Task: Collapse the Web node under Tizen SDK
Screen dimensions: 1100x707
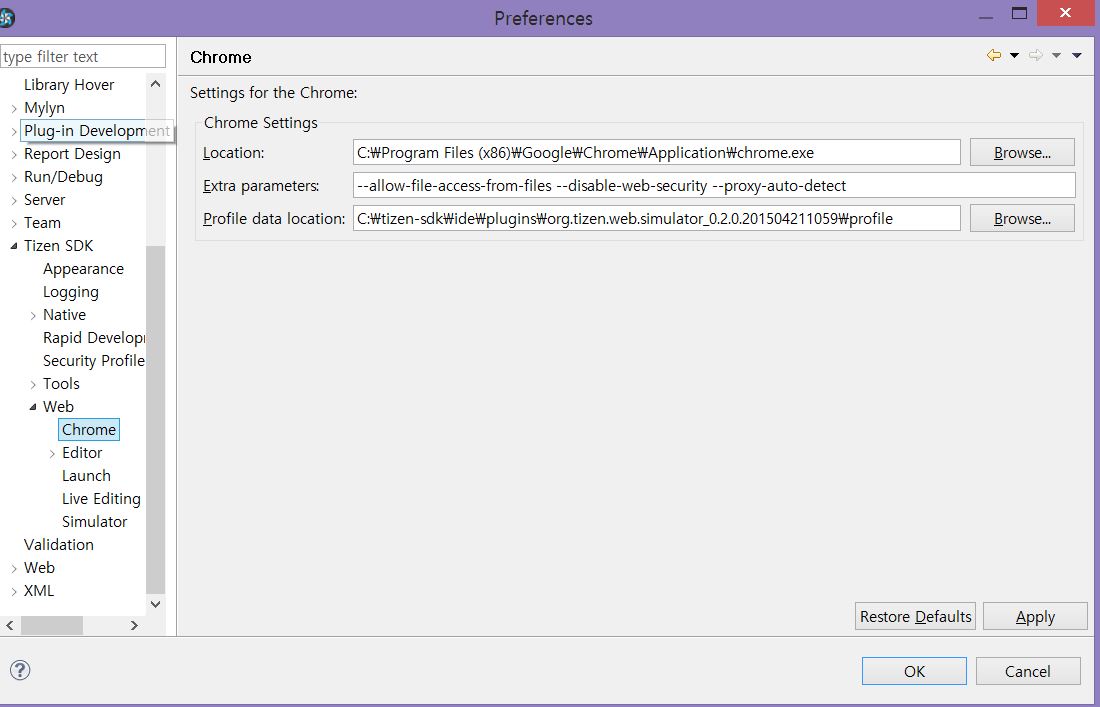Action: [33, 407]
